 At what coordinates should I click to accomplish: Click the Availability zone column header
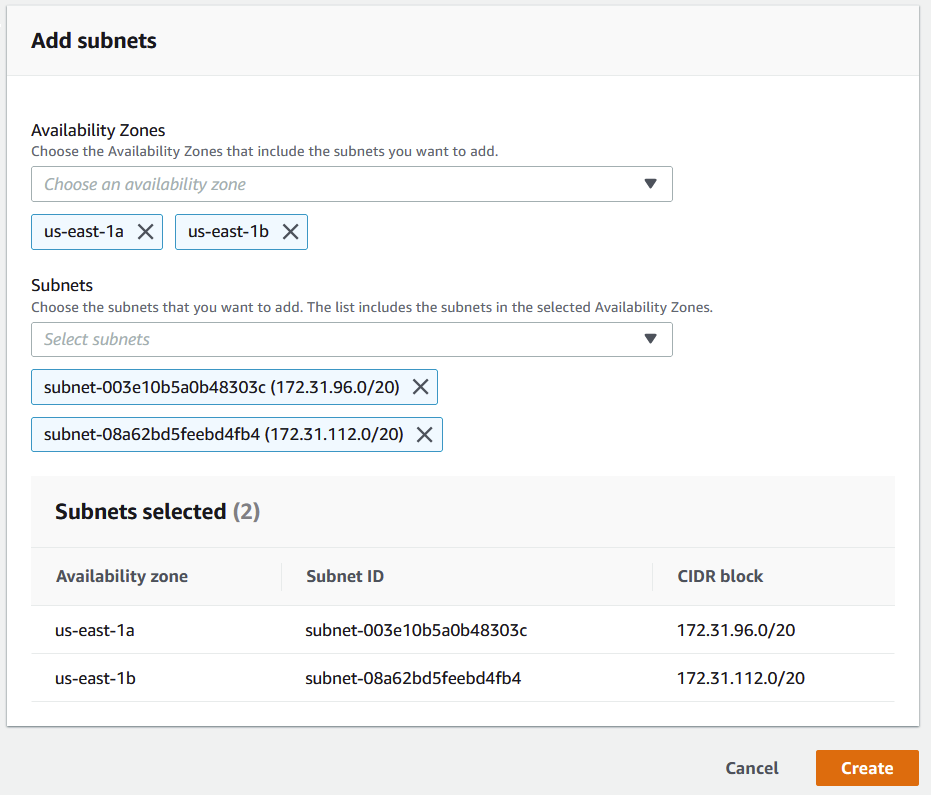pos(122,576)
